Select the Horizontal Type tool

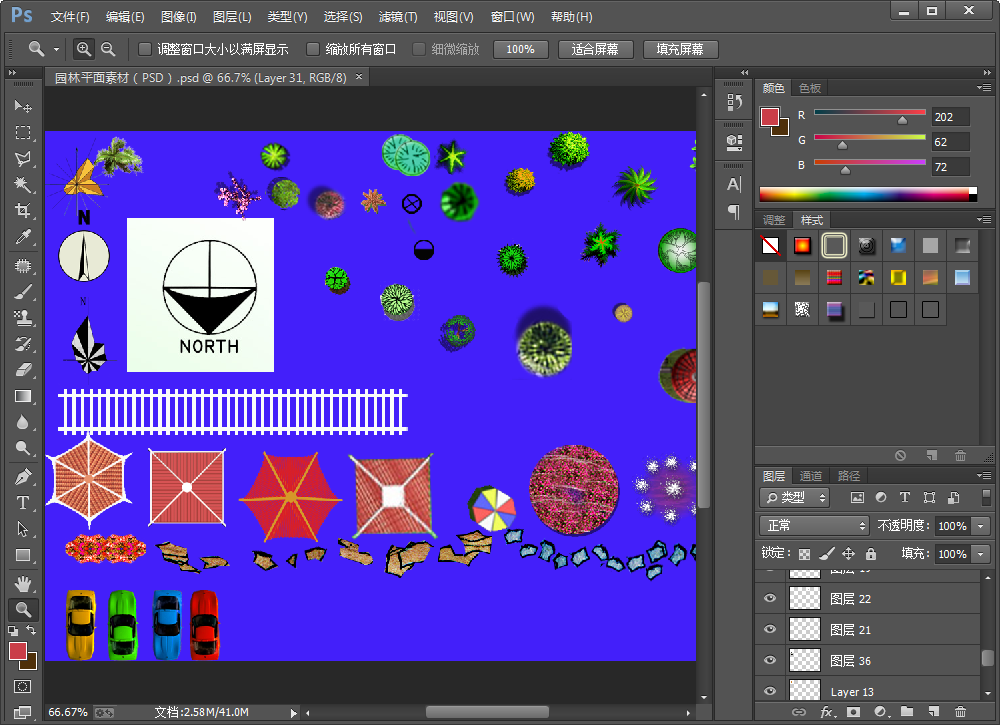(23, 503)
